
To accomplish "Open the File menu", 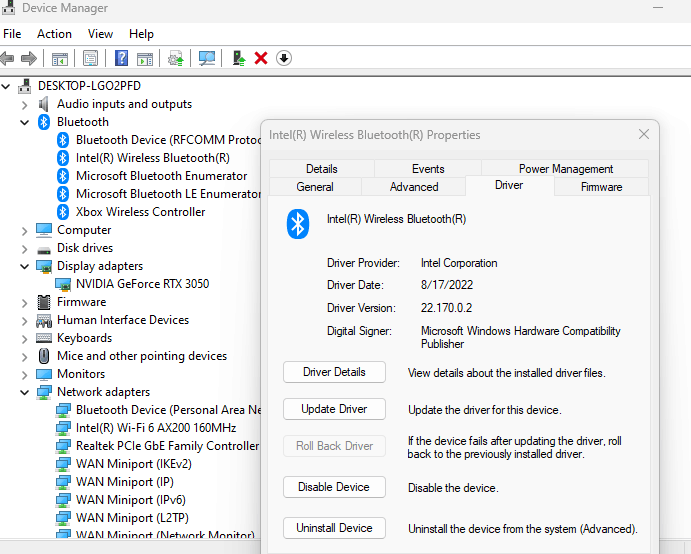I will click(x=12, y=34).
